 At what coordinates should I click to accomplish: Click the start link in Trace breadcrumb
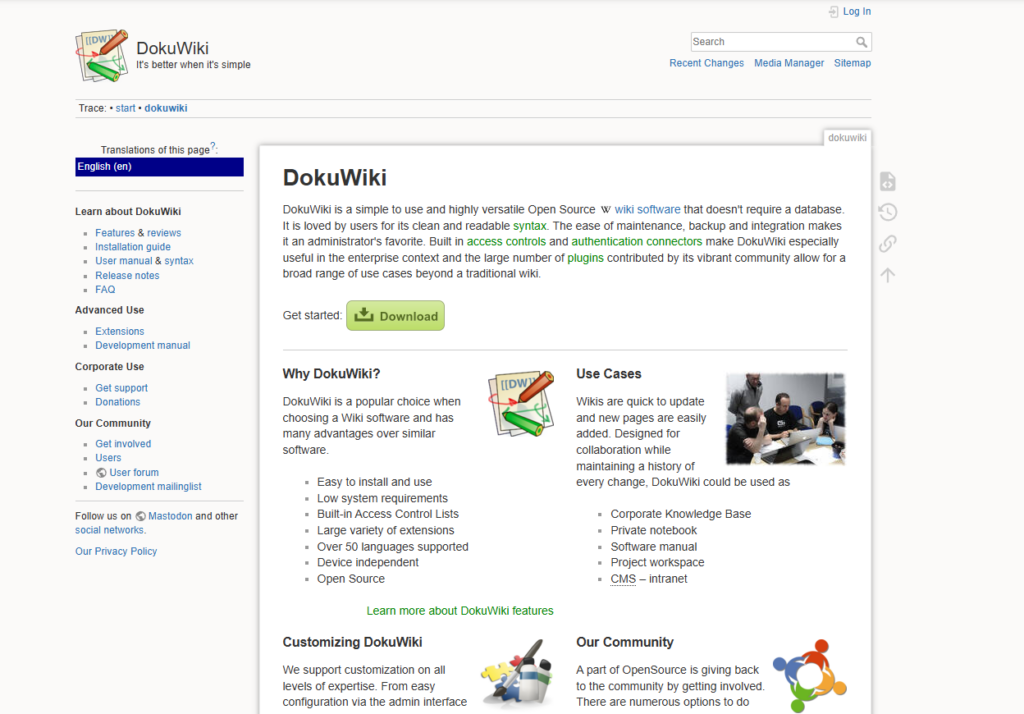[125, 108]
